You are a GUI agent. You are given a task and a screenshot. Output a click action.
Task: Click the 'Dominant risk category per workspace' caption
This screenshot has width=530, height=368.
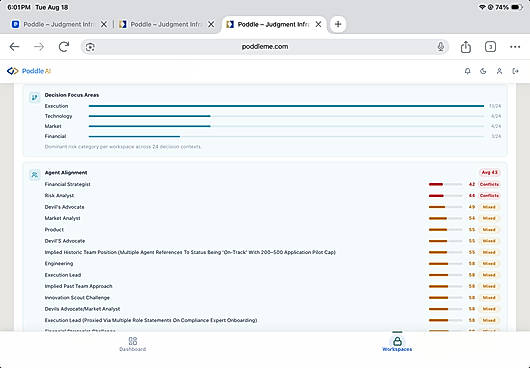(123, 147)
